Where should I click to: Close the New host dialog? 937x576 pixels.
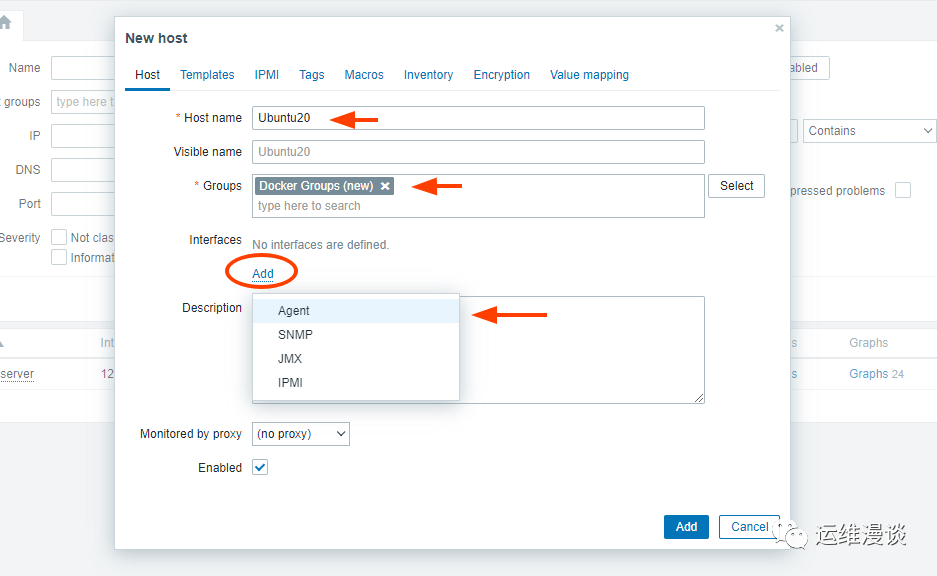coord(779,29)
